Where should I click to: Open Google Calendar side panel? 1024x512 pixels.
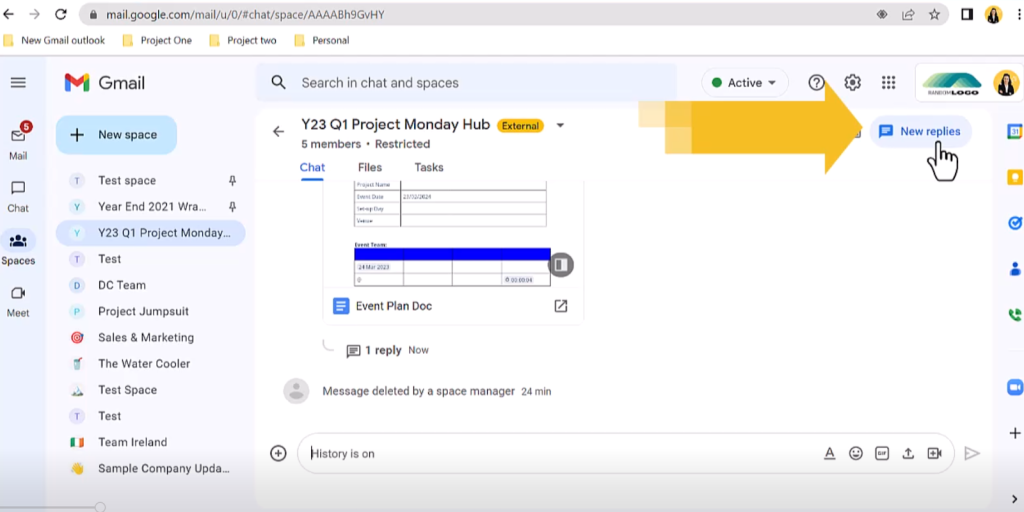pyautogui.click(x=1014, y=131)
